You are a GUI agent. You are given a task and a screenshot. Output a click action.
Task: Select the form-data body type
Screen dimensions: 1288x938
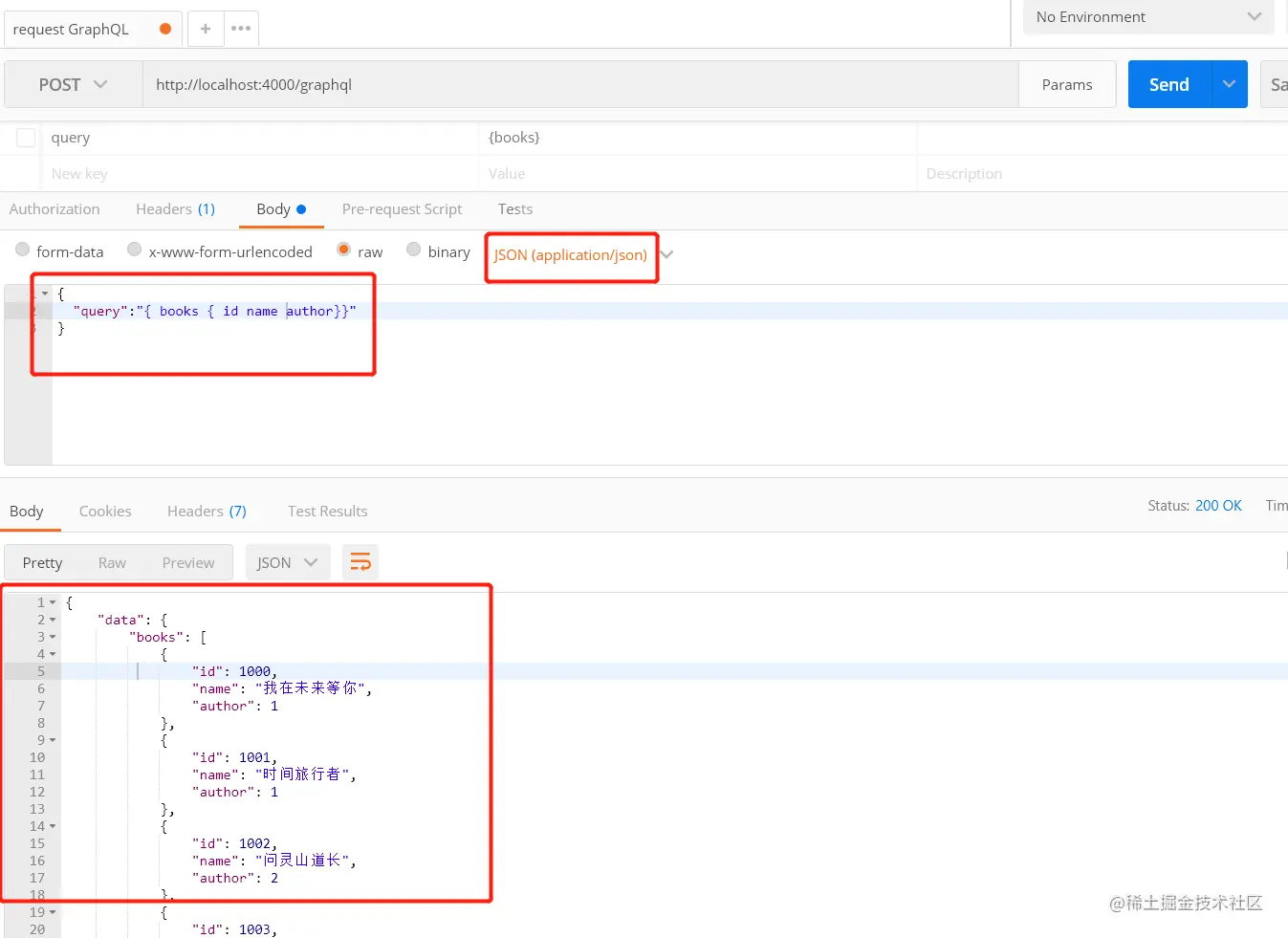59,251
